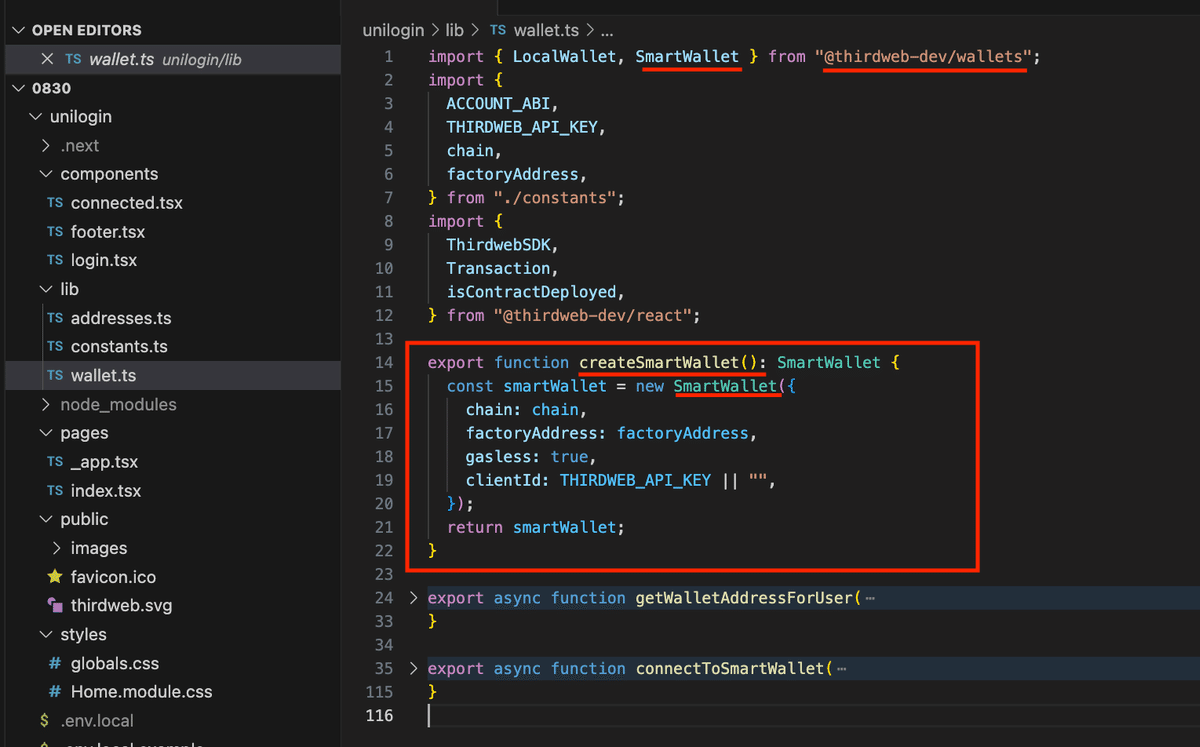
Task: Click the connectToSmartWallet function name
Action: tap(730, 668)
